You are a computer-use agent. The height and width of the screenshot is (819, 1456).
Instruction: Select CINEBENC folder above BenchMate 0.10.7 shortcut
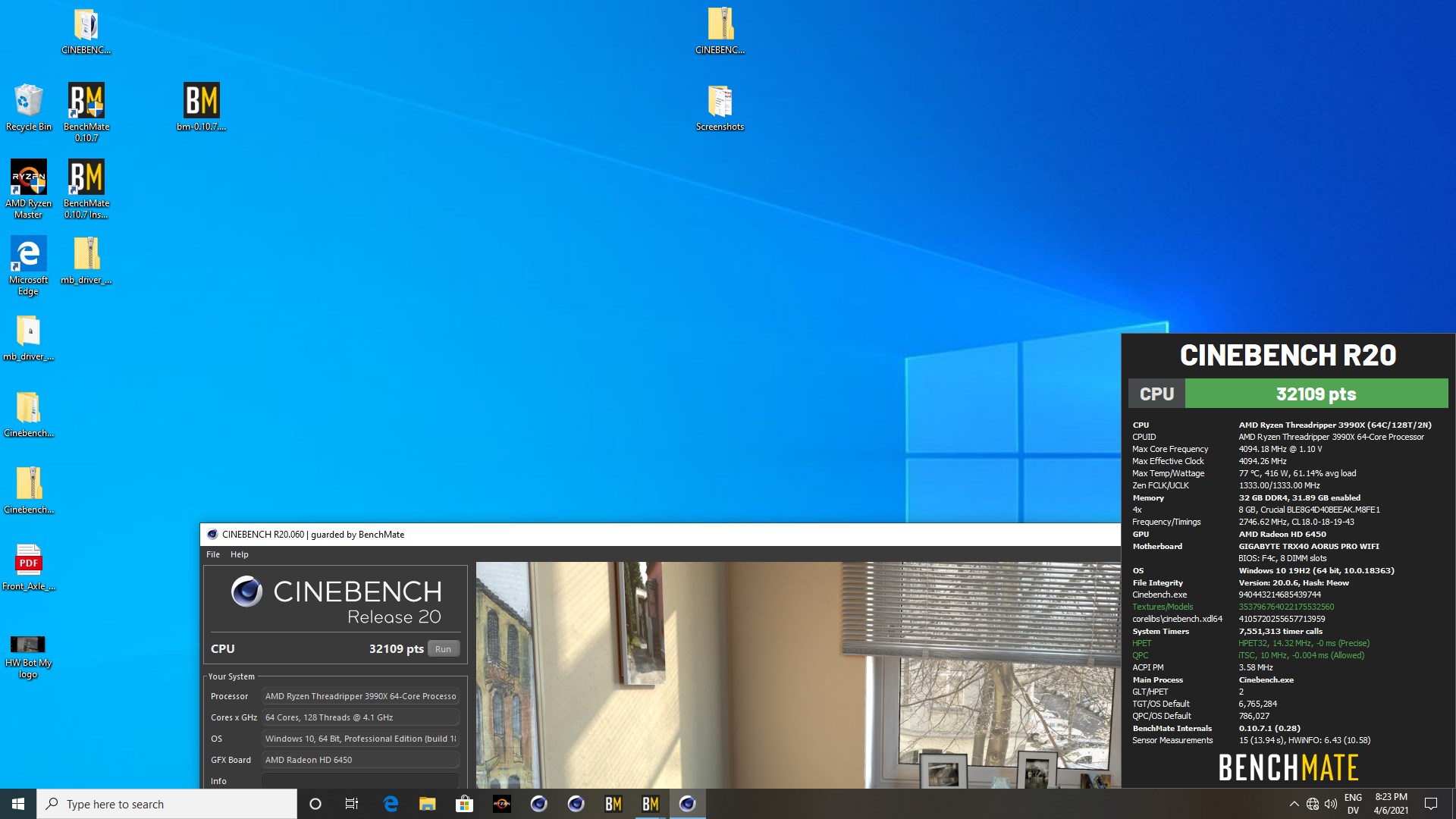pyautogui.click(x=86, y=30)
